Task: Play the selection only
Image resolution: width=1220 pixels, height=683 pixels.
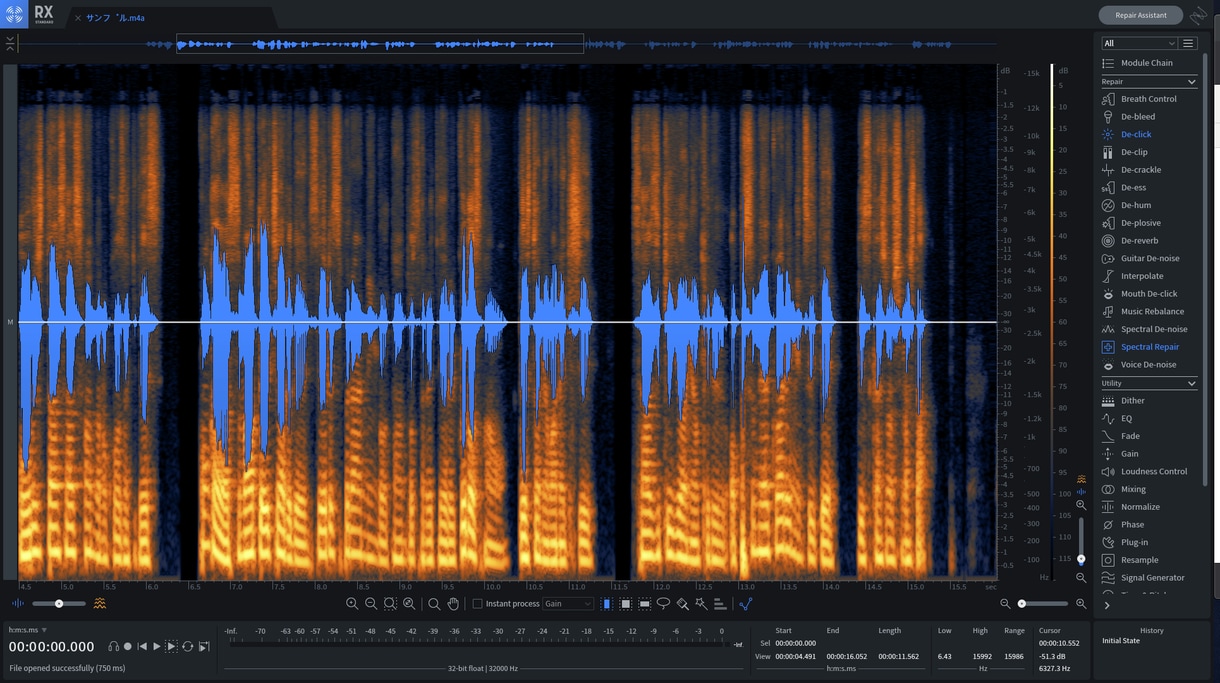Action: (x=171, y=647)
